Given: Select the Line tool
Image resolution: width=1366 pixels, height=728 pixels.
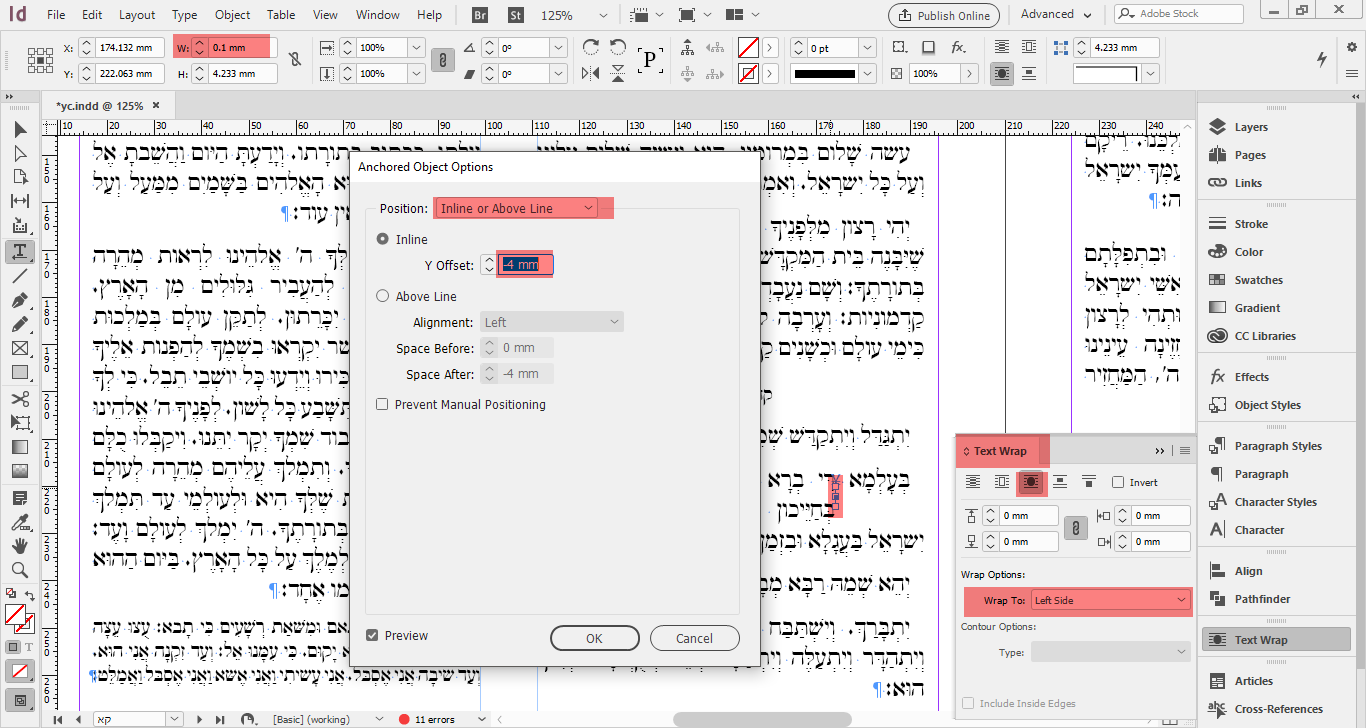Looking at the screenshot, I should pos(19,275).
